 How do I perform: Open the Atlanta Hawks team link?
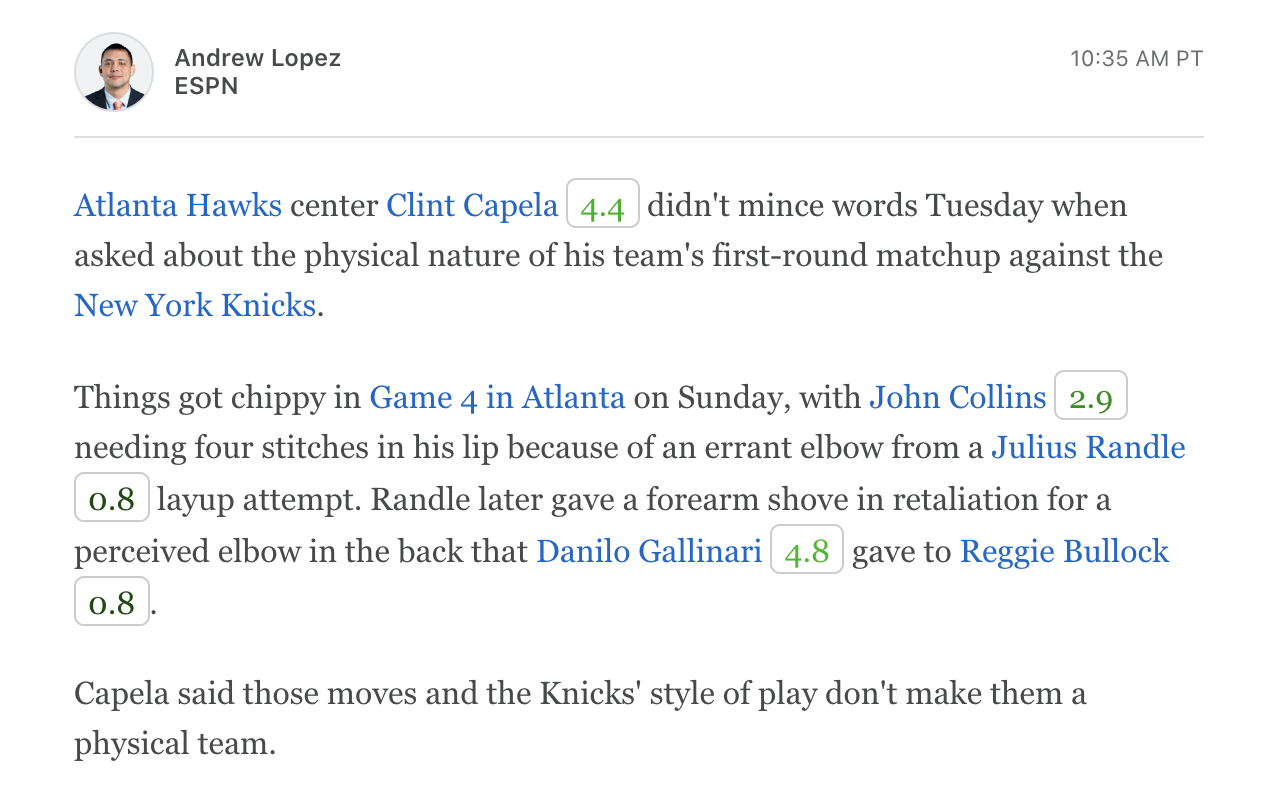(178, 205)
